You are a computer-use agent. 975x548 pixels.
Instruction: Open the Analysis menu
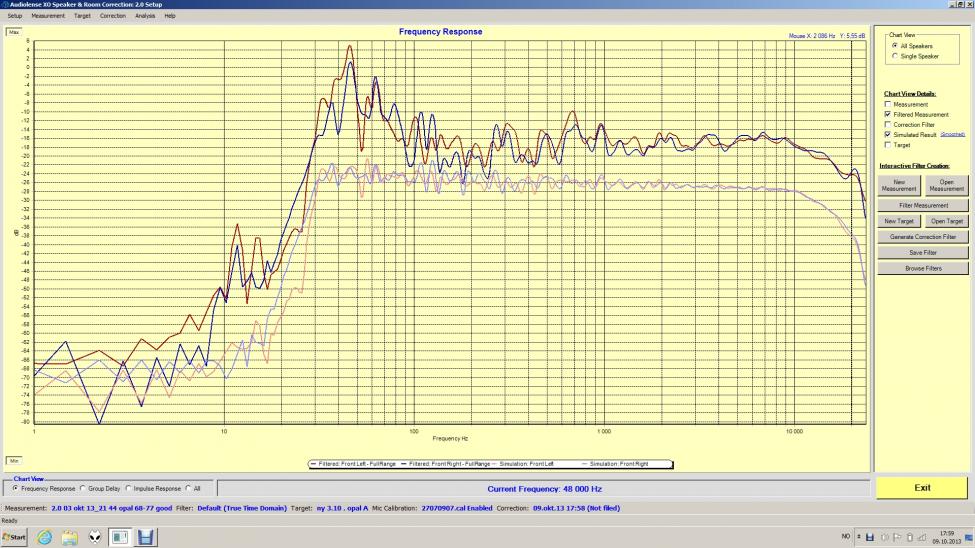tap(145, 16)
